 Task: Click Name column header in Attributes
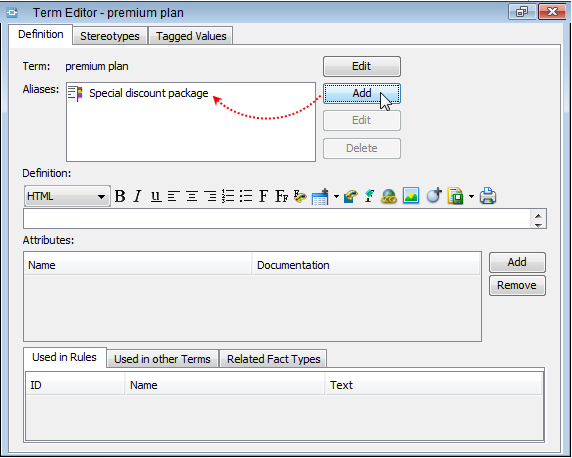coord(138,265)
